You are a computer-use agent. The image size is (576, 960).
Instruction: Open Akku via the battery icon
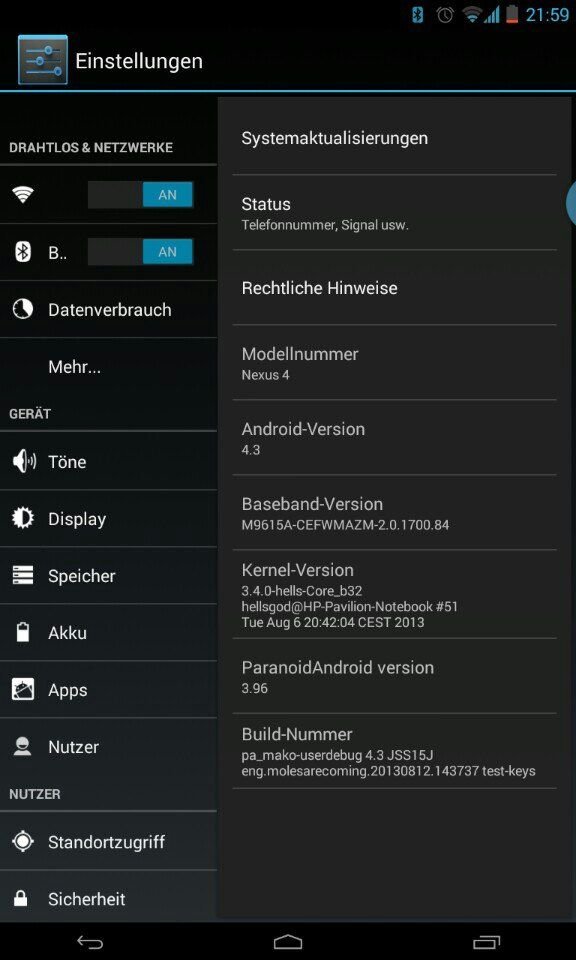click(x=23, y=632)
